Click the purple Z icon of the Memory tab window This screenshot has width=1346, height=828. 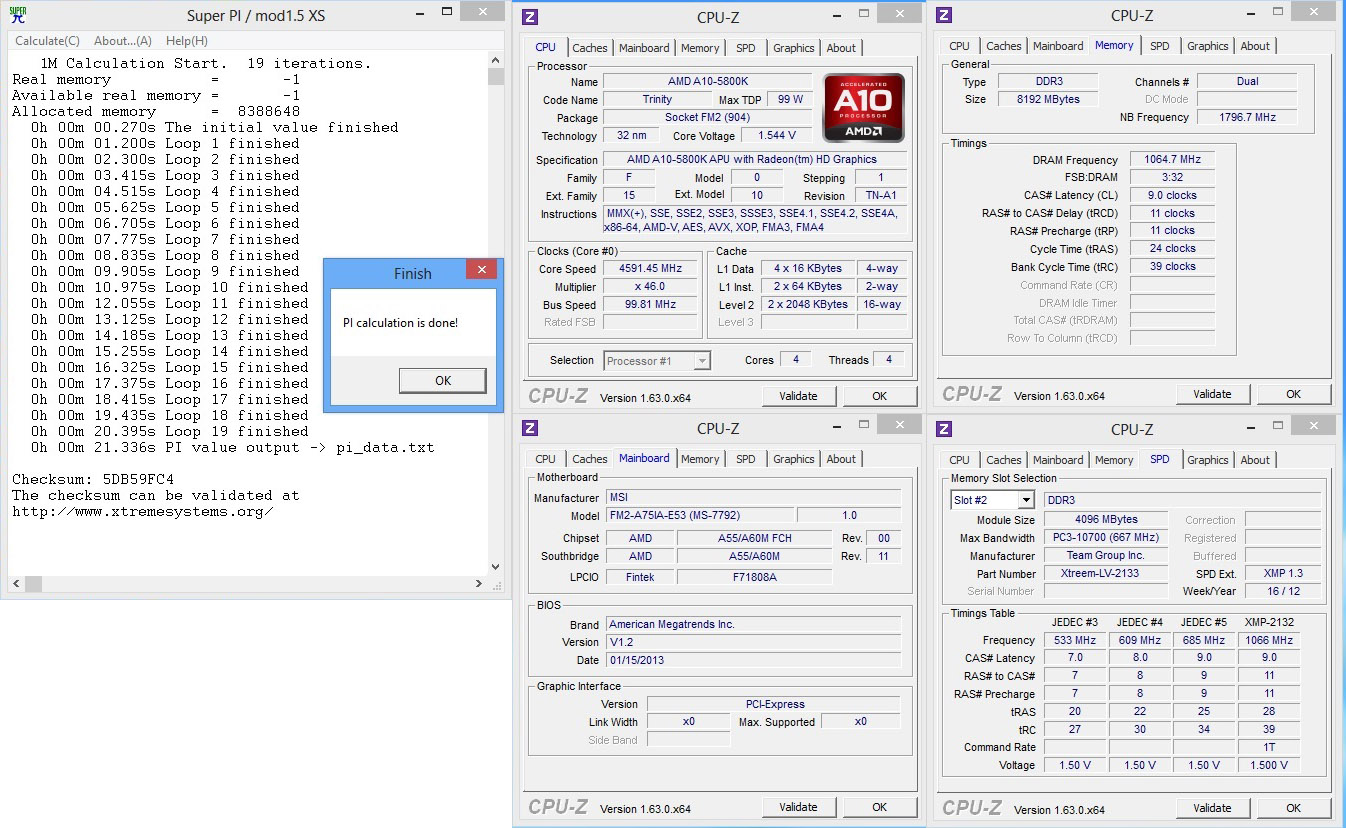(x=944, y=15)
